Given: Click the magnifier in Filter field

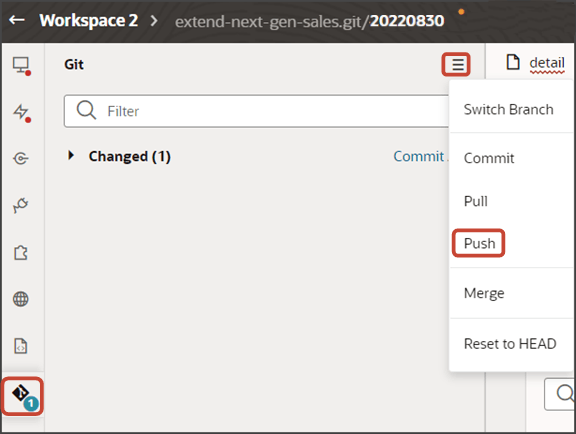Looking at the screenshot, I should point(86,110).
